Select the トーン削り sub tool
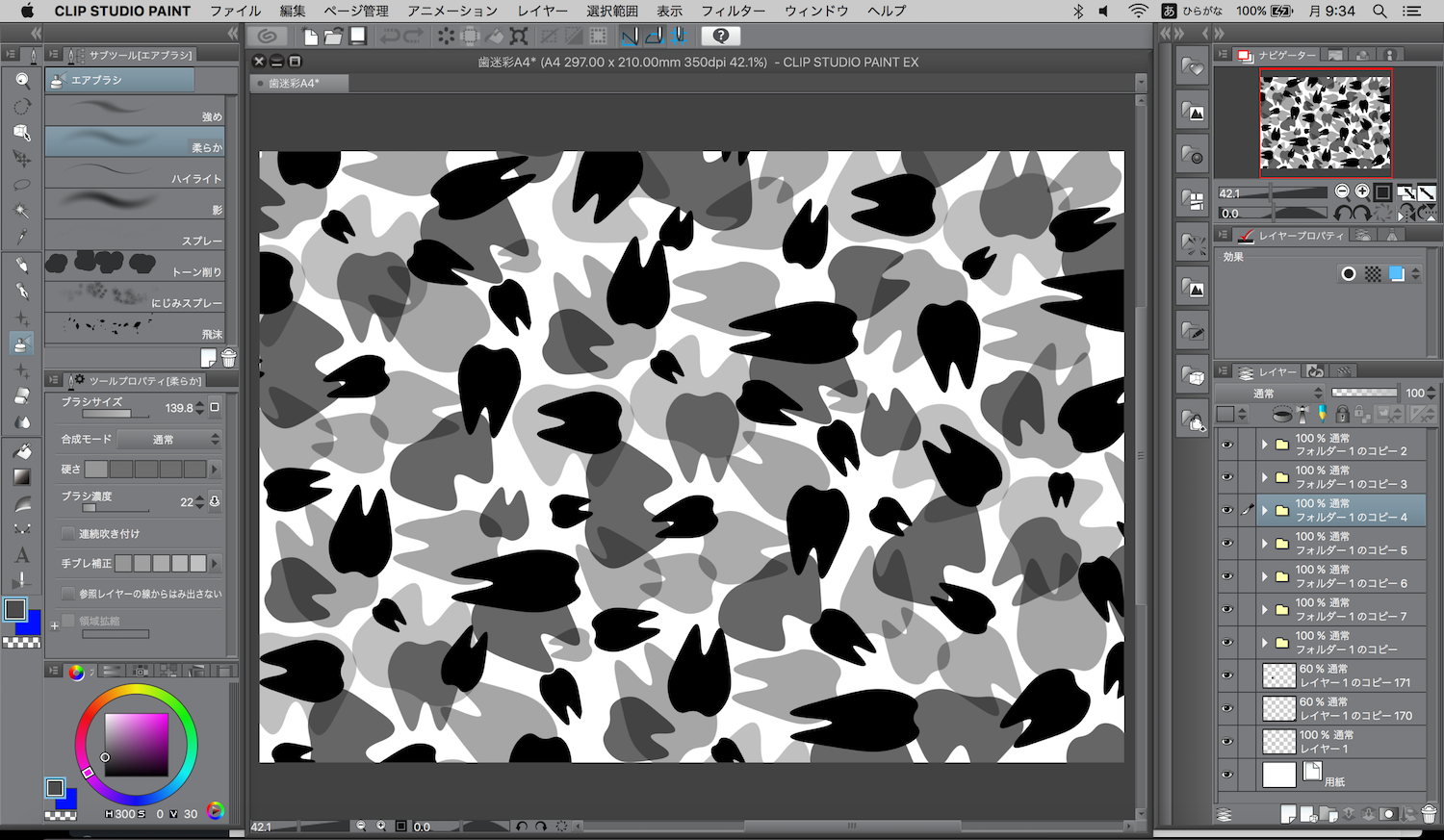Screen dimensions: 1444x840 pyautogui.click(x=135, y=265)
